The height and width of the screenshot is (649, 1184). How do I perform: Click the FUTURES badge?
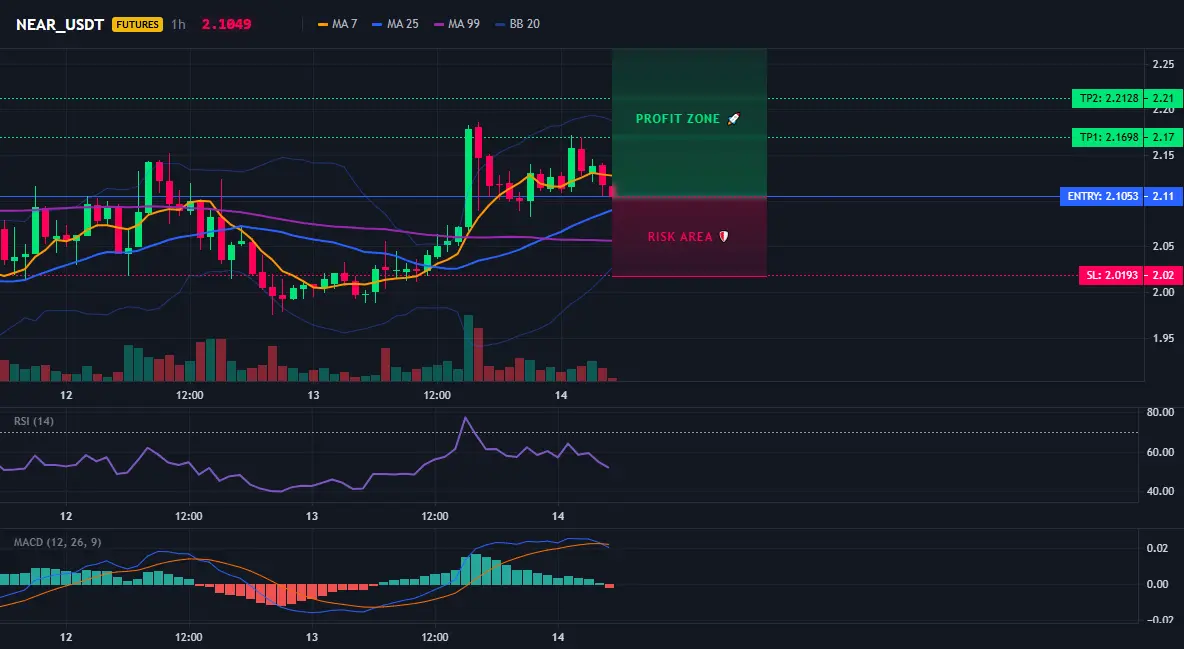pyautogui.click(x=137, y=24)
